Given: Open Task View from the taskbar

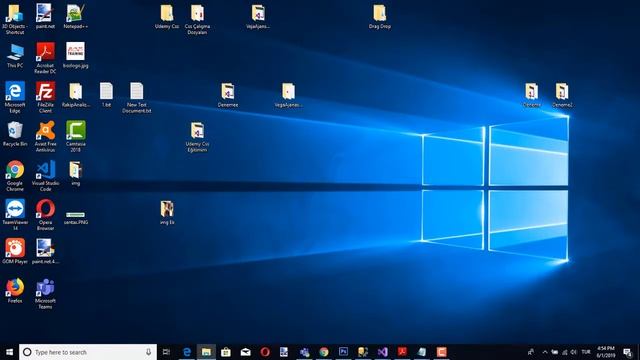Looking at the screenshot, I should (x=166, y=352).
